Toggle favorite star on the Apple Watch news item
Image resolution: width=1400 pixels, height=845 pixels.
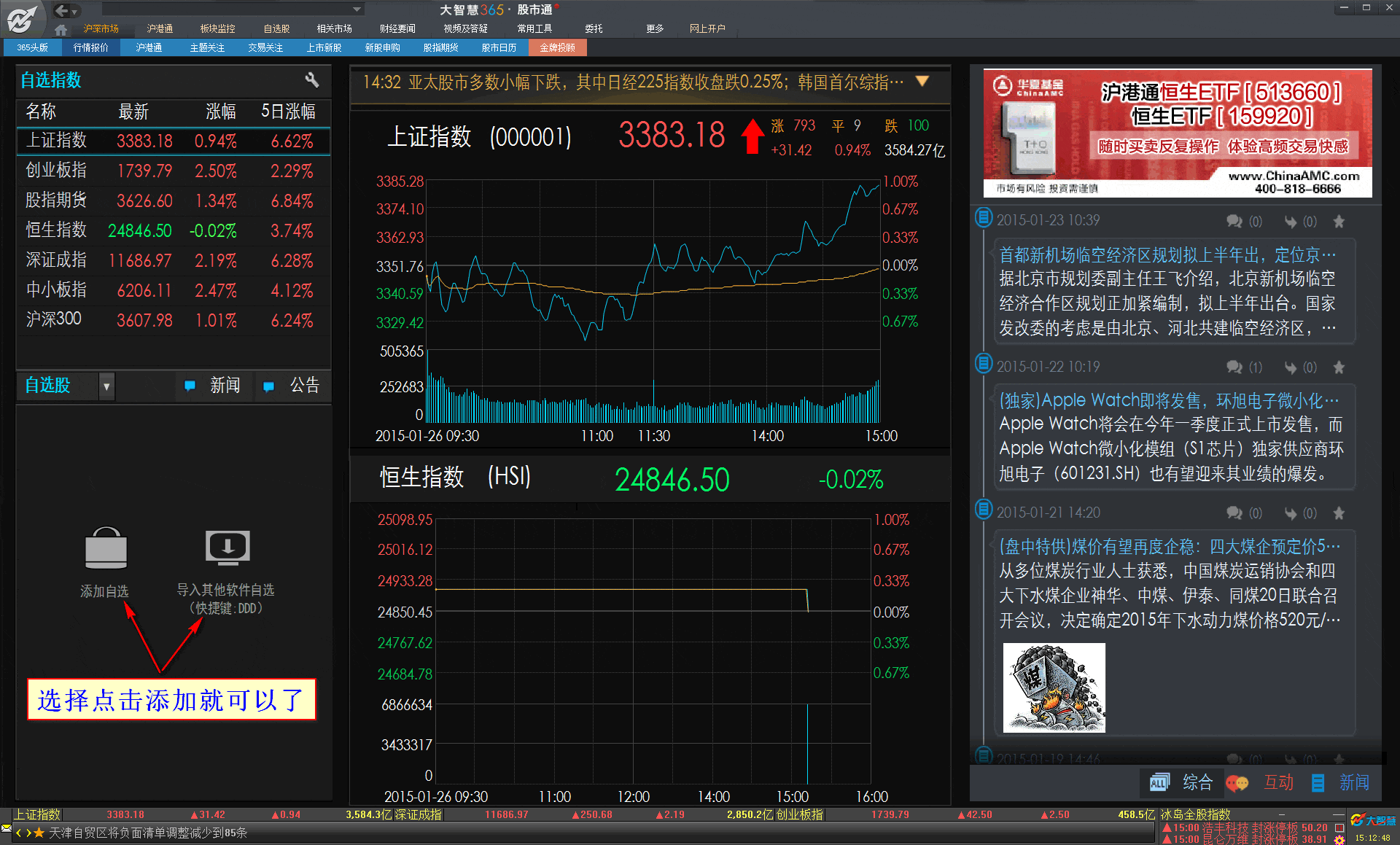[x=1339, y=367]
